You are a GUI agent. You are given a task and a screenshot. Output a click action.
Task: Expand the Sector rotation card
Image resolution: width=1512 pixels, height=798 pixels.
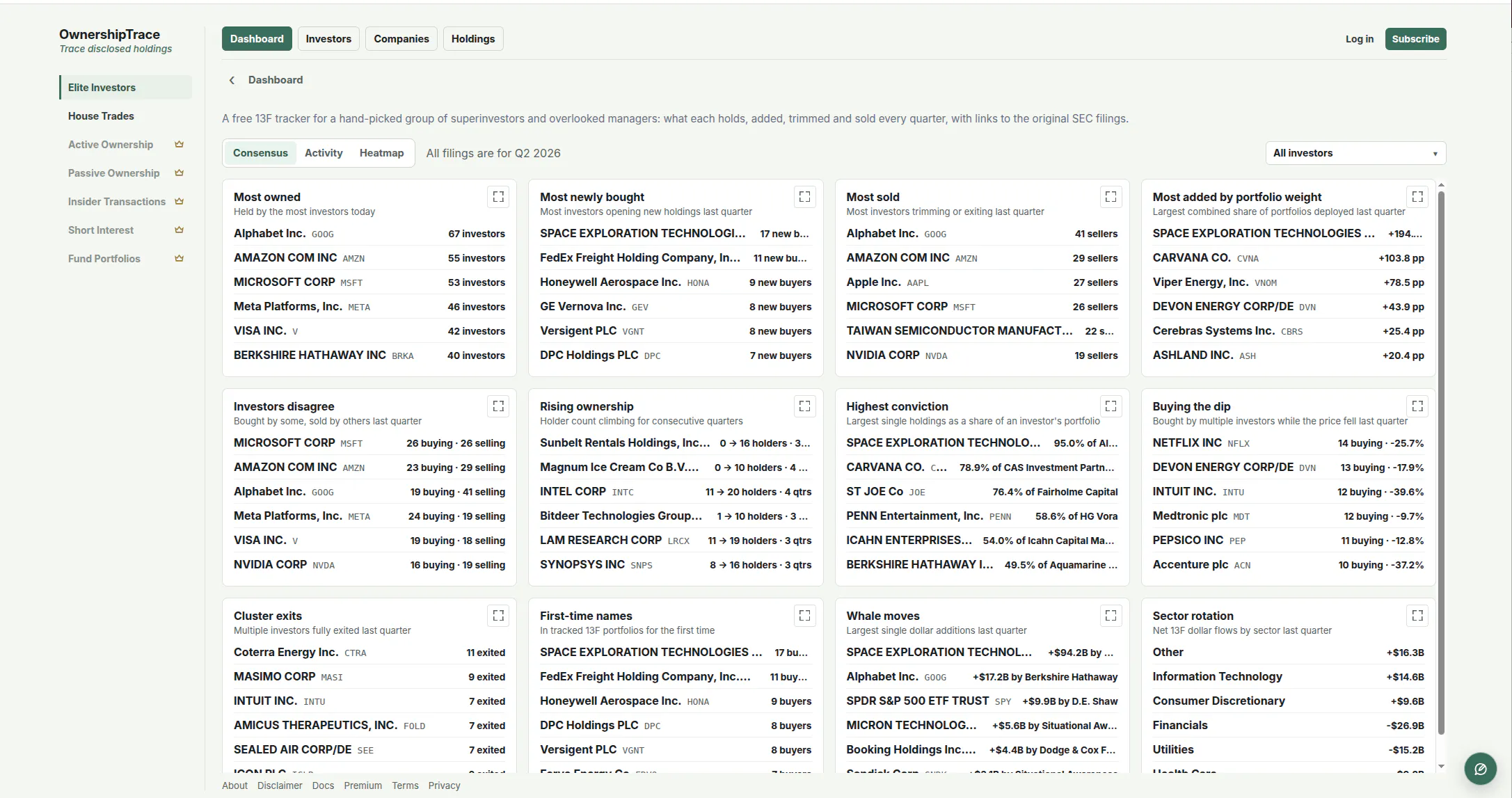coord(1417,616)
